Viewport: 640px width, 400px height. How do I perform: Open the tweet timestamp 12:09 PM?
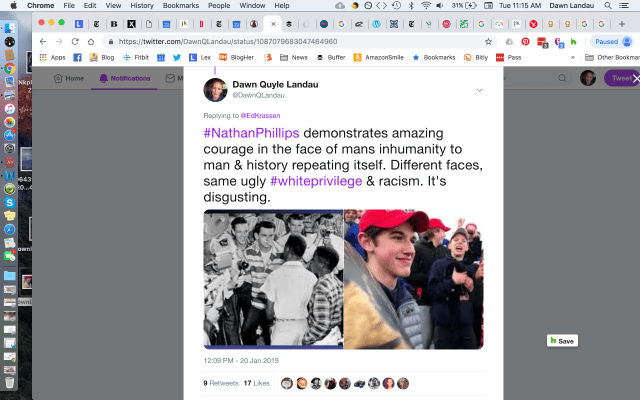pyautogui.click(x=241, y=360)
